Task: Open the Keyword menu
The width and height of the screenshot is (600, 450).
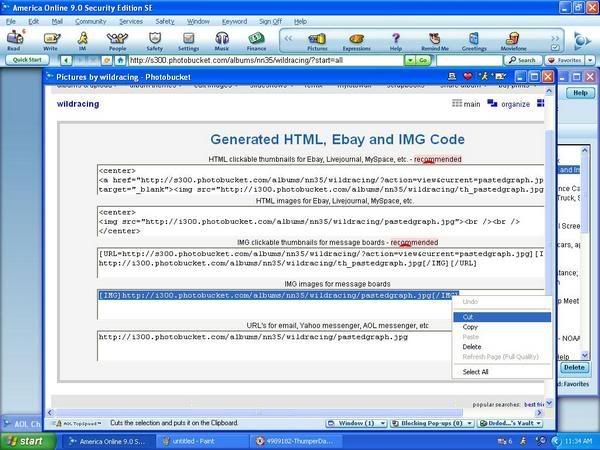Action: 234,21
